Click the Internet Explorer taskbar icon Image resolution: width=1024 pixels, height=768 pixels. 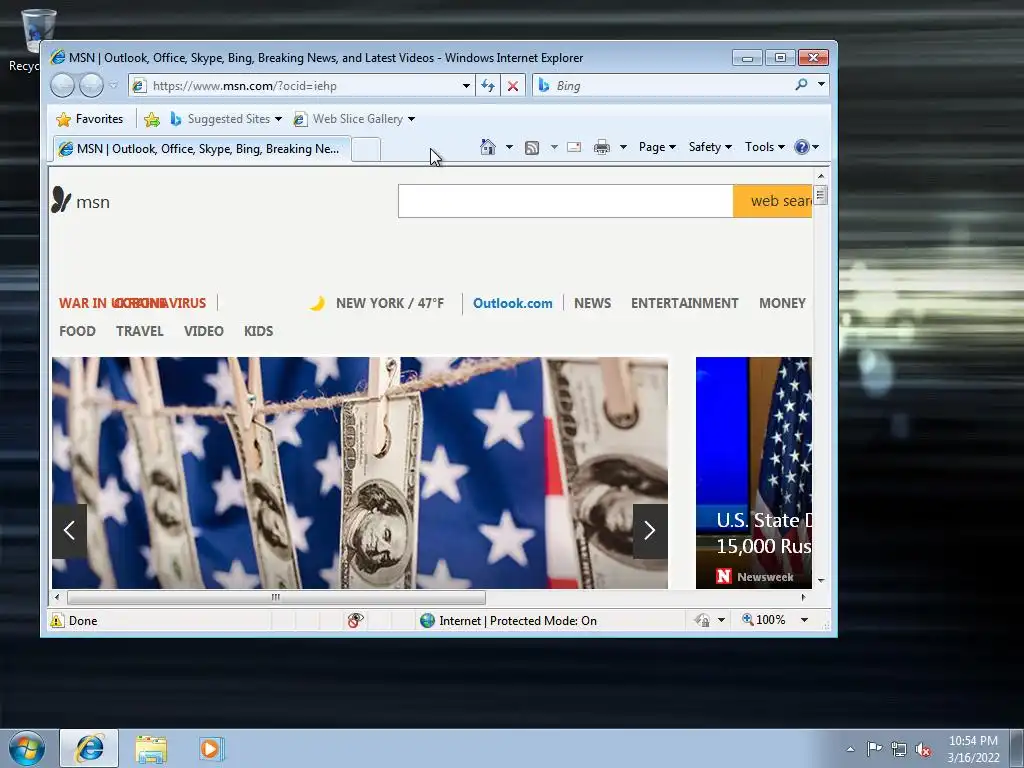coord(89,748)
